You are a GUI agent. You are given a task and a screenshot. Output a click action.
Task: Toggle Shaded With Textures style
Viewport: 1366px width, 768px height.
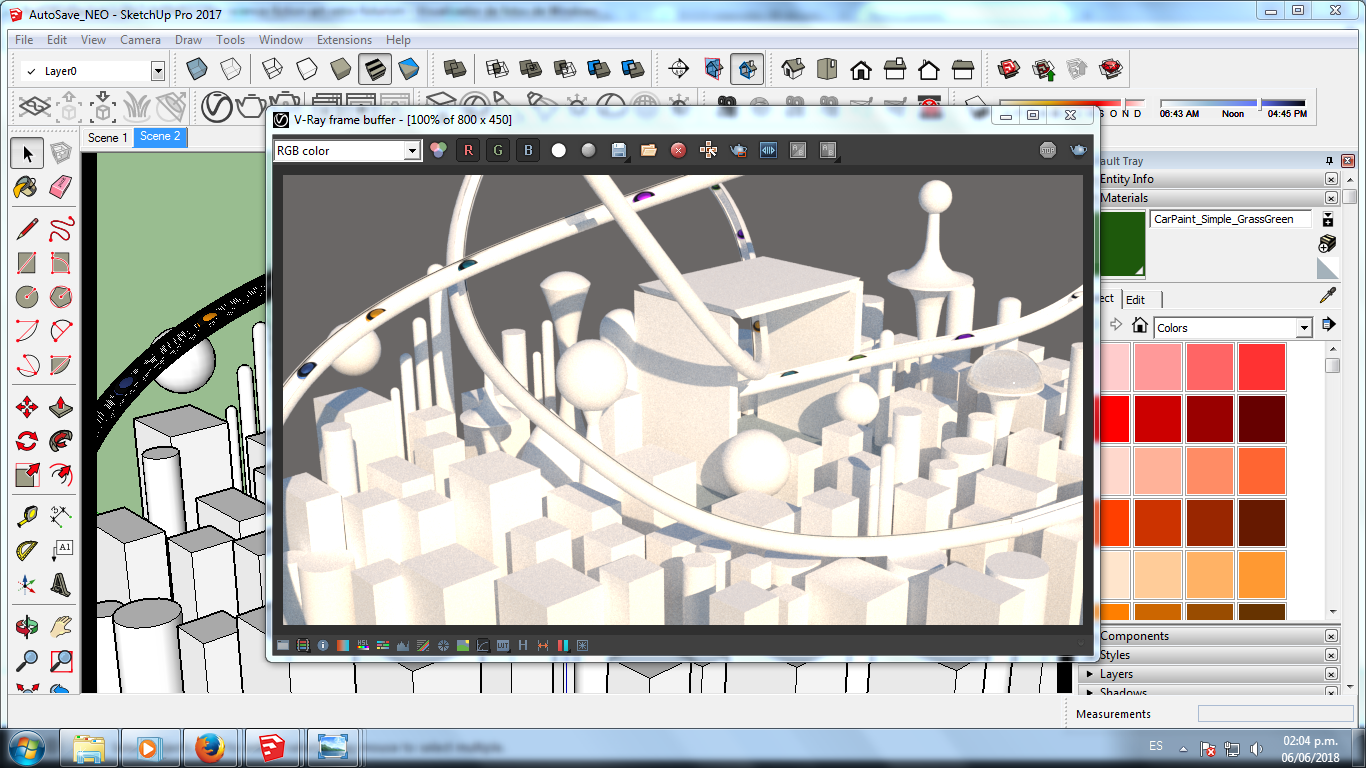coord(374,69)
